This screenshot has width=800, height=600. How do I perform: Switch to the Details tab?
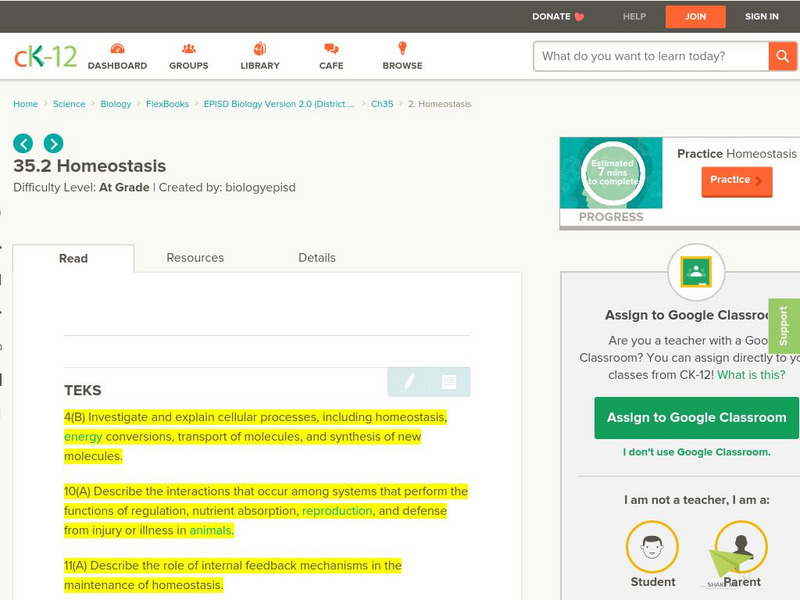(x=317, y=258)
